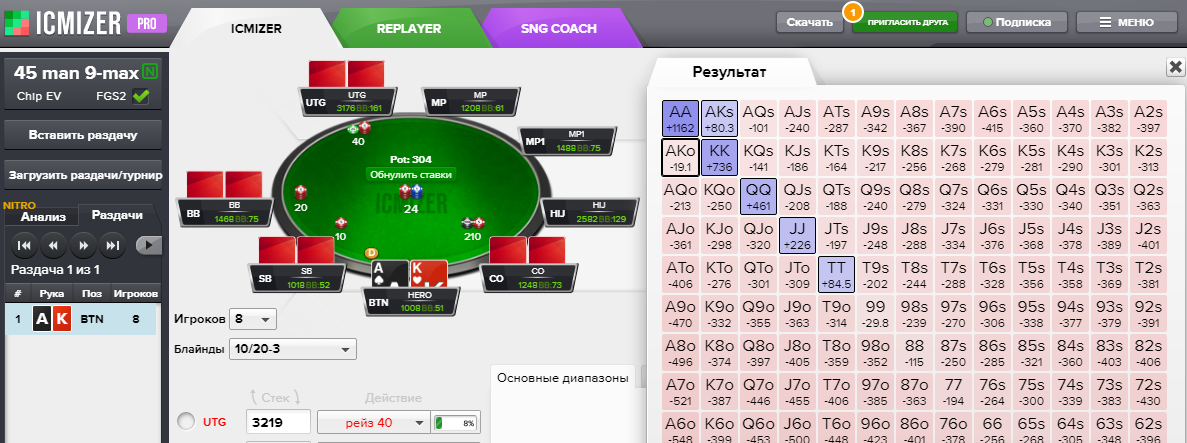Jump to the last hand in playback
The image size is (1187, 443).
click(112, 245)
